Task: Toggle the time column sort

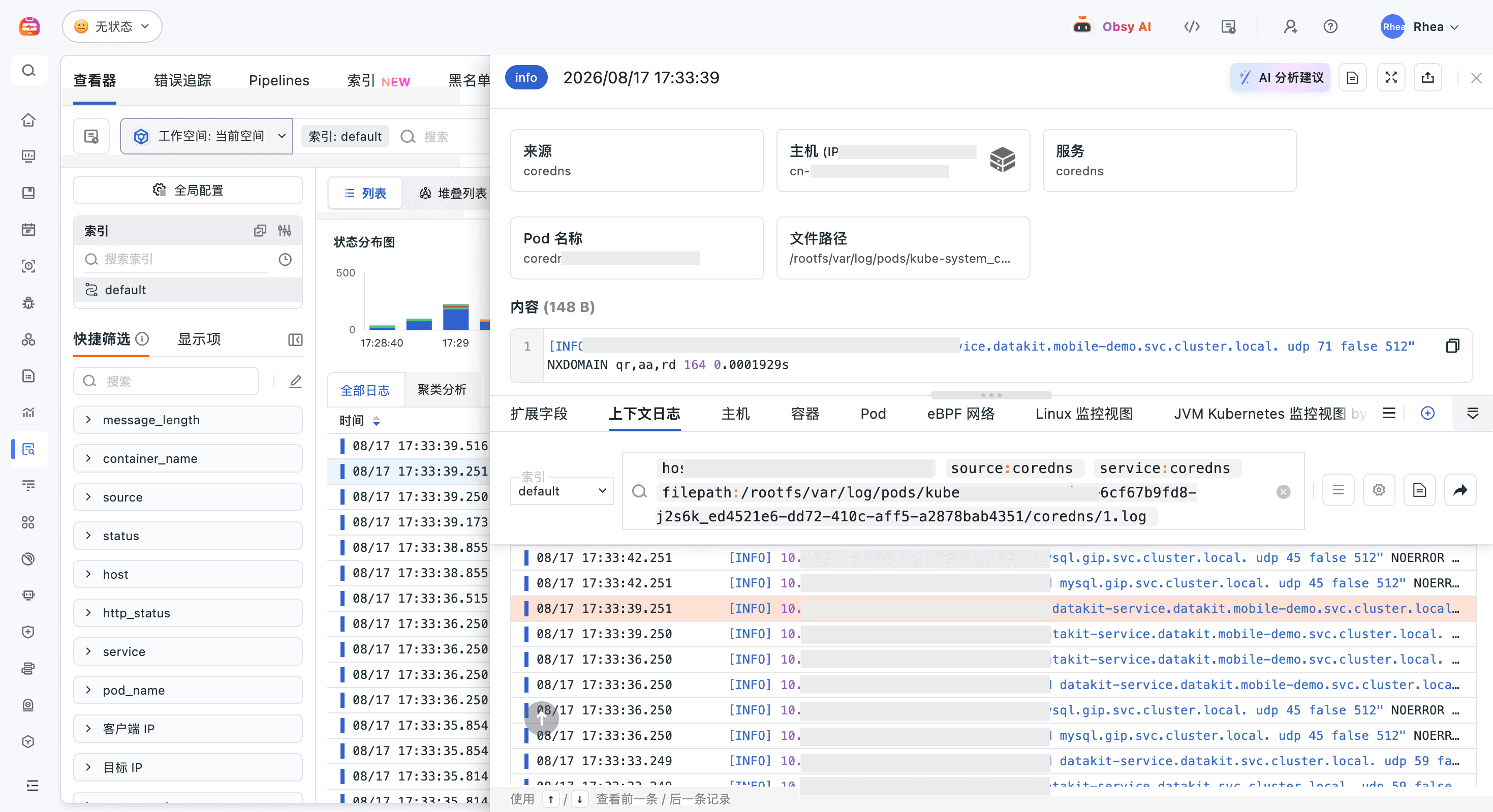Action: point(376,421)
